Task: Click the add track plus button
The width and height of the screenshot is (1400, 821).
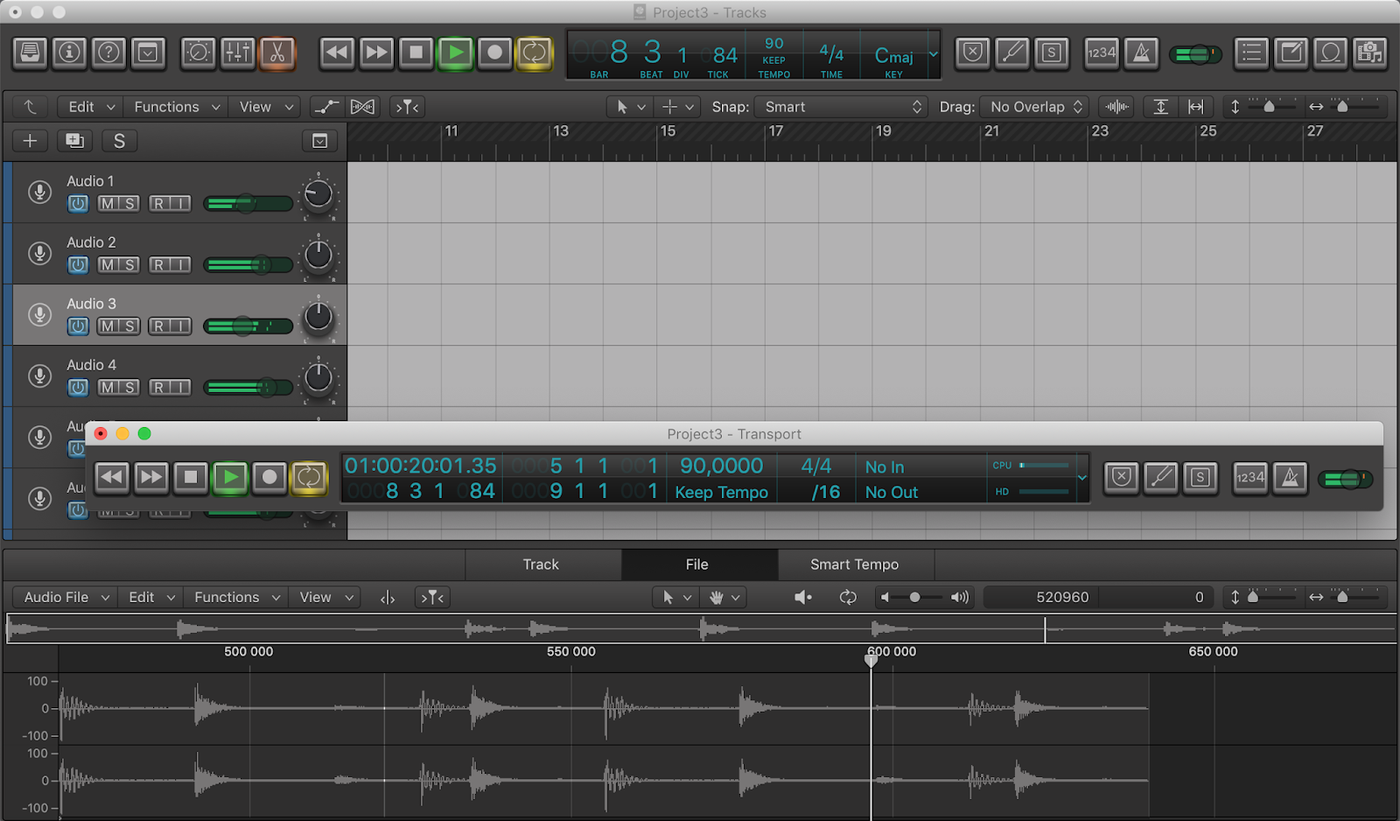Action: 30,141
